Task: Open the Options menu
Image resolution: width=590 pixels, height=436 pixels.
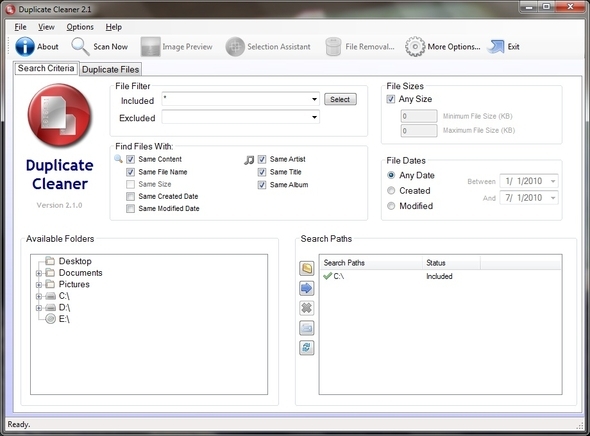Action: tap(80, 27)
